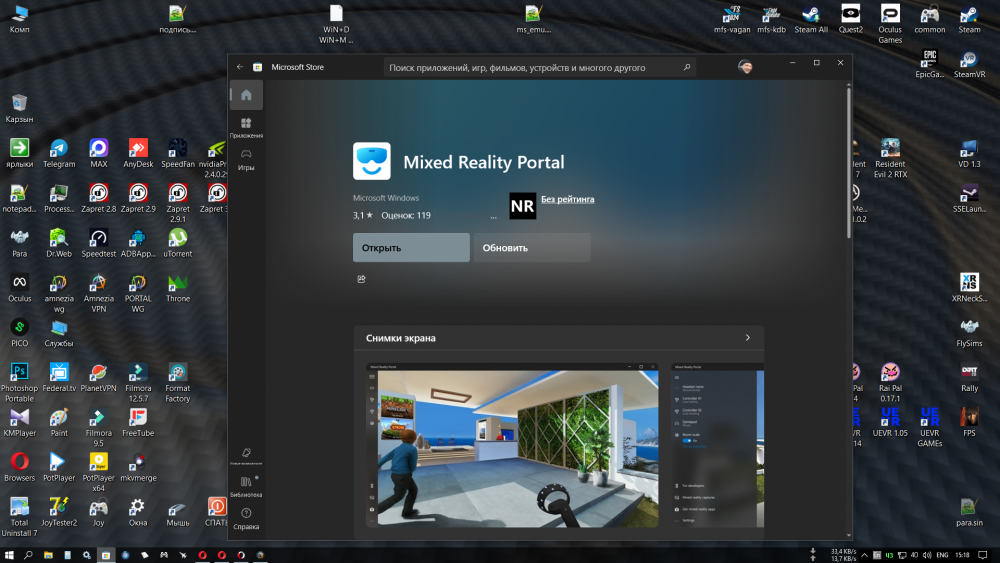Click the share icon below the Open button
Image resolution: width=1000 pixels, height=563 pixels.
pyautogui.click(x=361, y=279)
